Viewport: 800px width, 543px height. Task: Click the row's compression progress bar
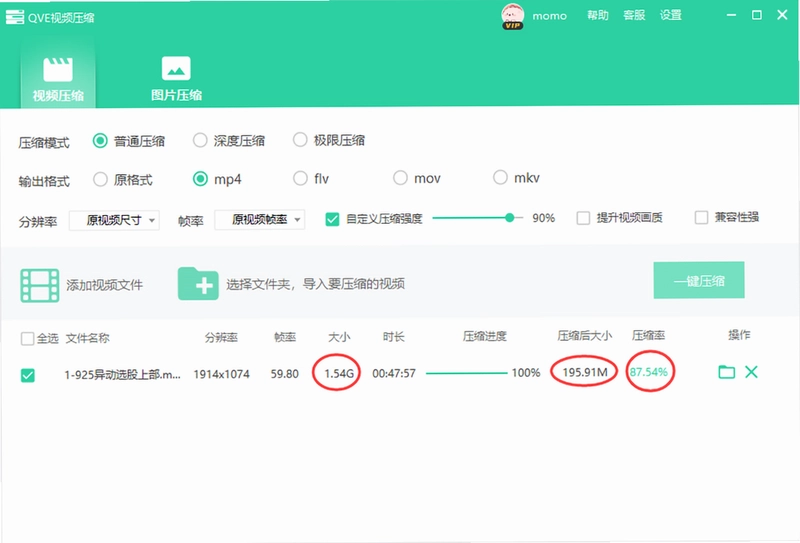(x=467, y=373)
